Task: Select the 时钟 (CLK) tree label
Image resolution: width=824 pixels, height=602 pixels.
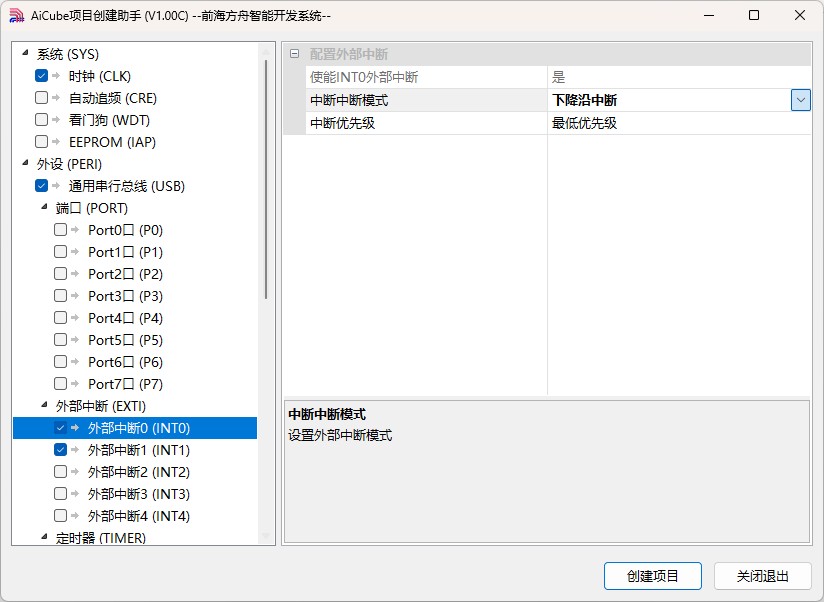Action: [99, 76]
